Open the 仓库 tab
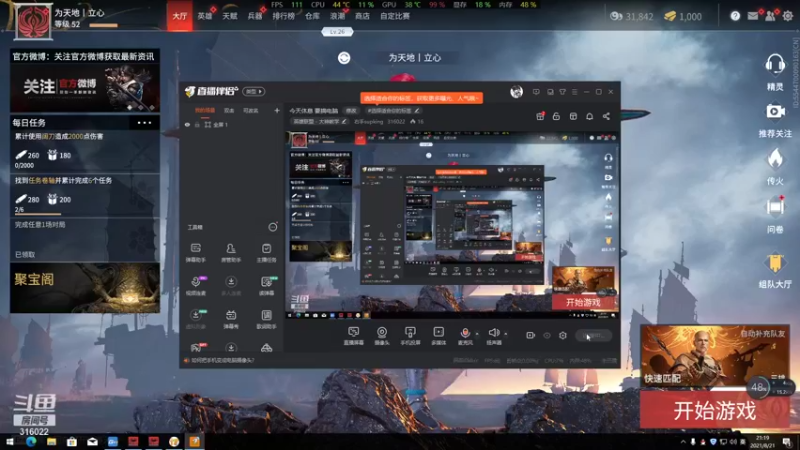 tap(312, 16)
